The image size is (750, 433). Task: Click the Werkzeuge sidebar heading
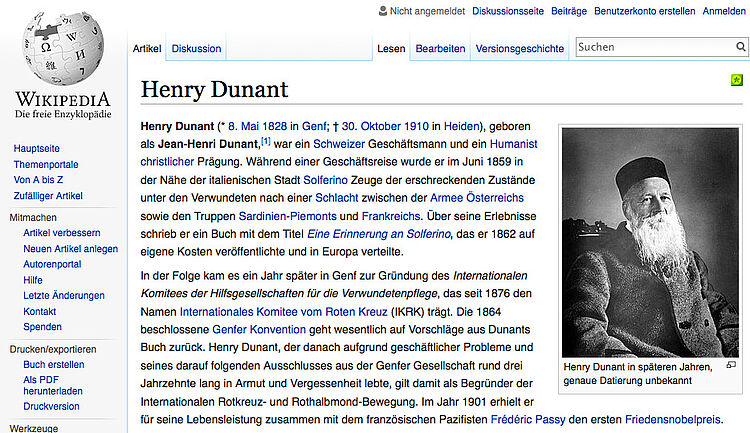coord(33,428)
